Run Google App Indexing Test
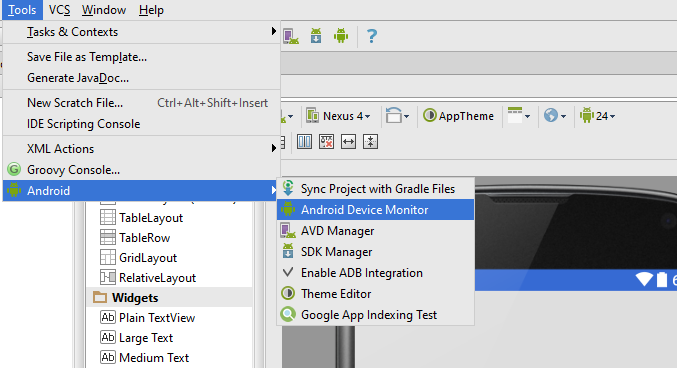677x368 pixels. point(376,315)
